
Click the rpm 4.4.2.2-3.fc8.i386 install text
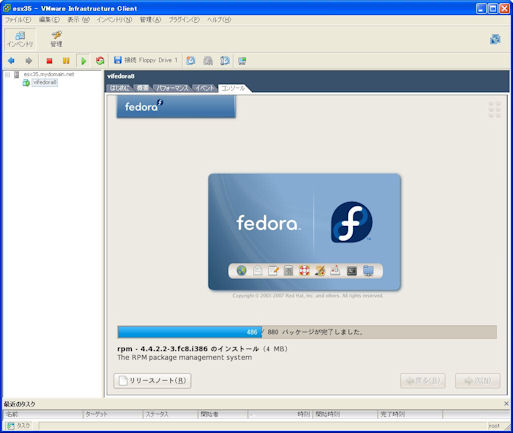pyautogui.click(x=202, y=349)
